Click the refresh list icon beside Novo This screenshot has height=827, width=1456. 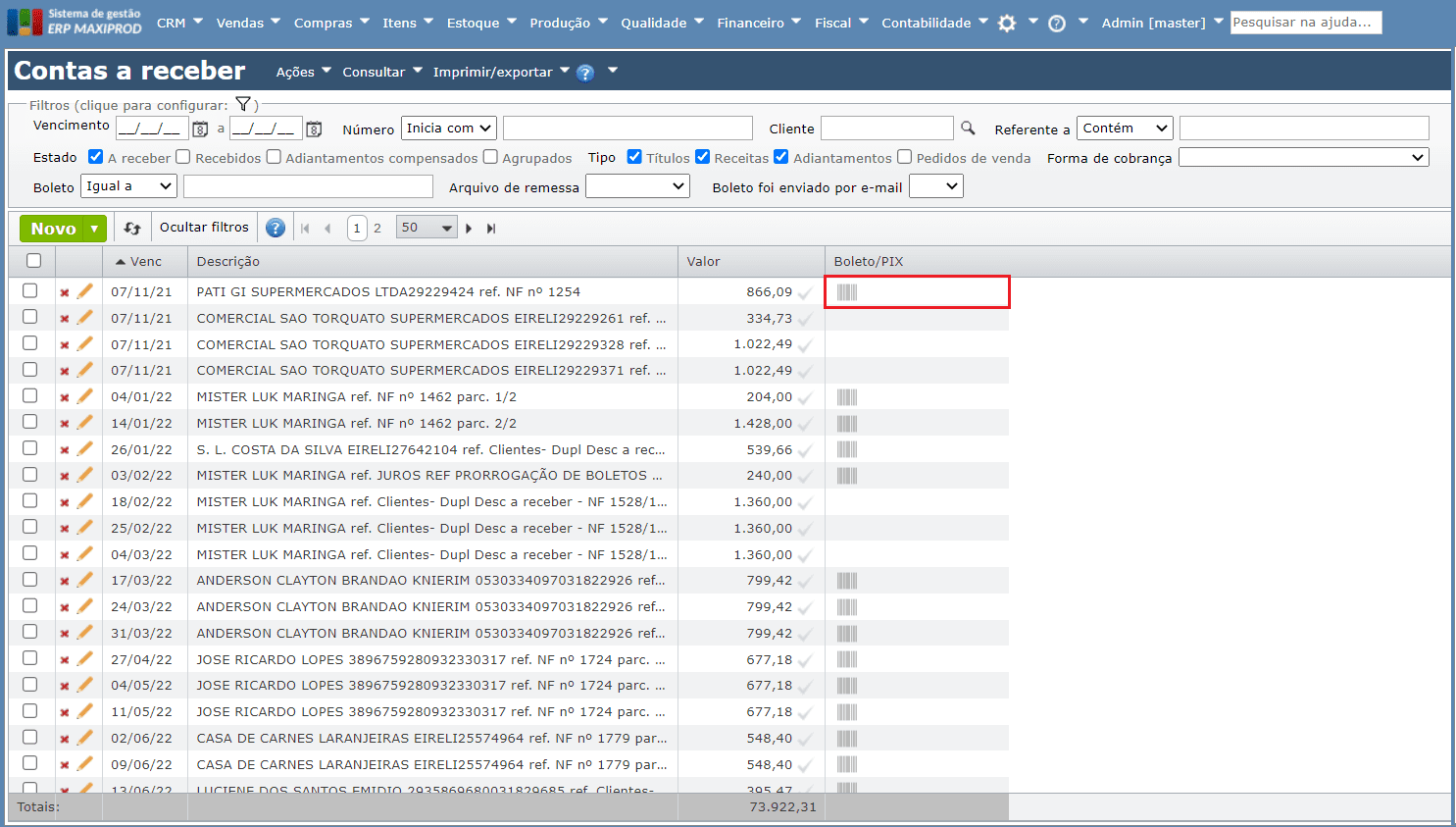[132, 229]
